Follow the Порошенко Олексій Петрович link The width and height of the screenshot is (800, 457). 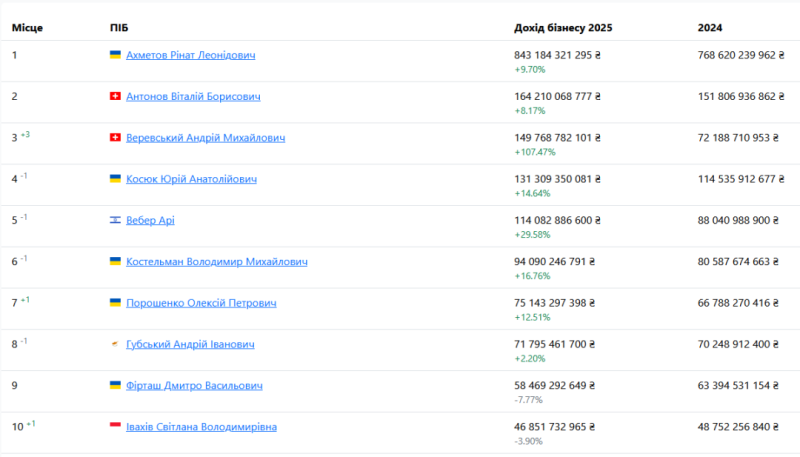[x=201, y=303]
